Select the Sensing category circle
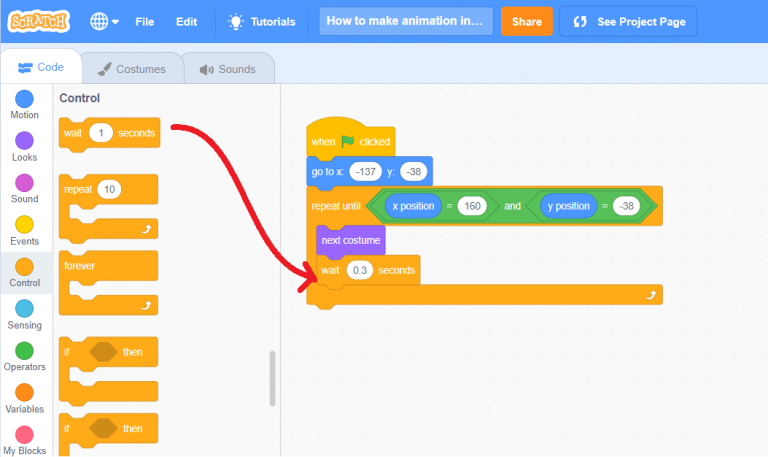 pyautogui.click(x=25, y=309)
